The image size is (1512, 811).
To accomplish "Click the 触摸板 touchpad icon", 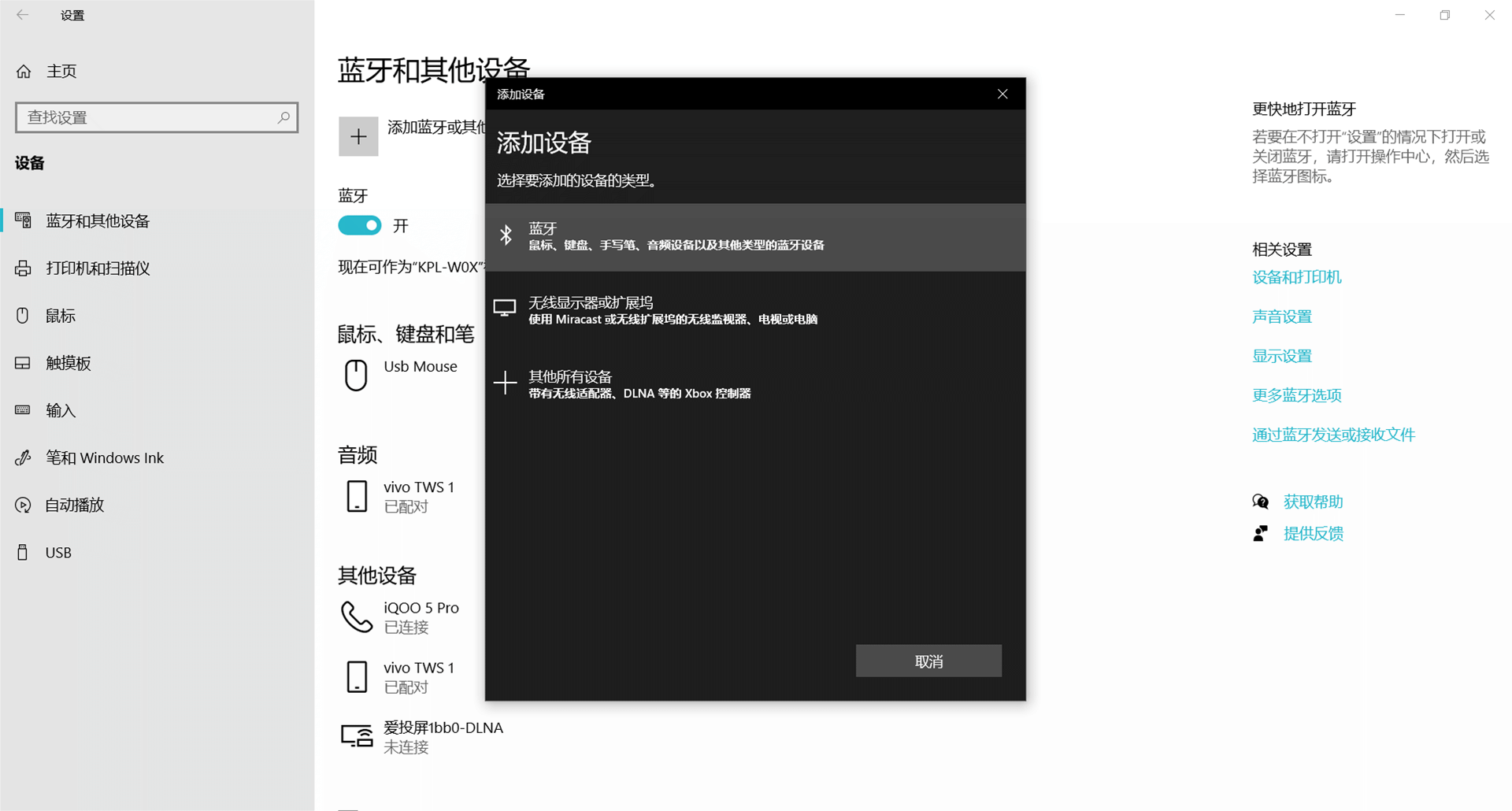I will (x=23, y=363).
